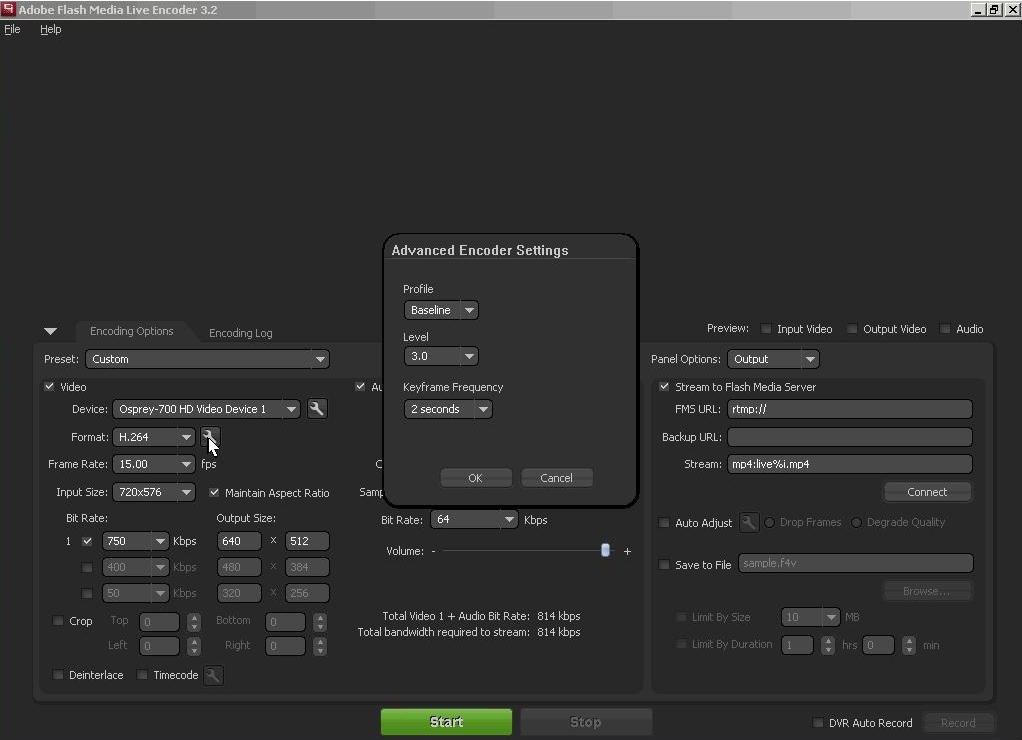Image resolution: width=1022 pixels, height=740 pixels.
Task: Click the Crop Top stepper arrows
Action: coord(194,622)
